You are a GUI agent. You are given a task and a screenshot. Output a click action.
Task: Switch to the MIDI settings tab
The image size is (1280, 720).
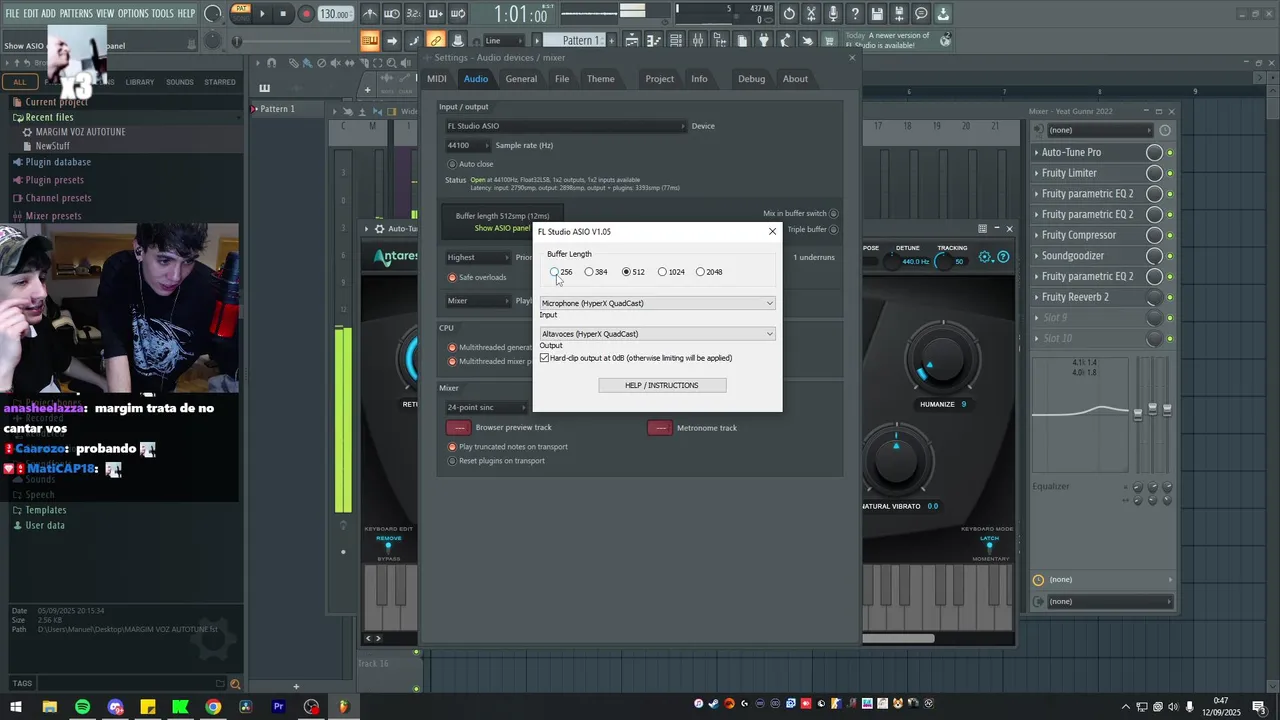click(437, 79)
